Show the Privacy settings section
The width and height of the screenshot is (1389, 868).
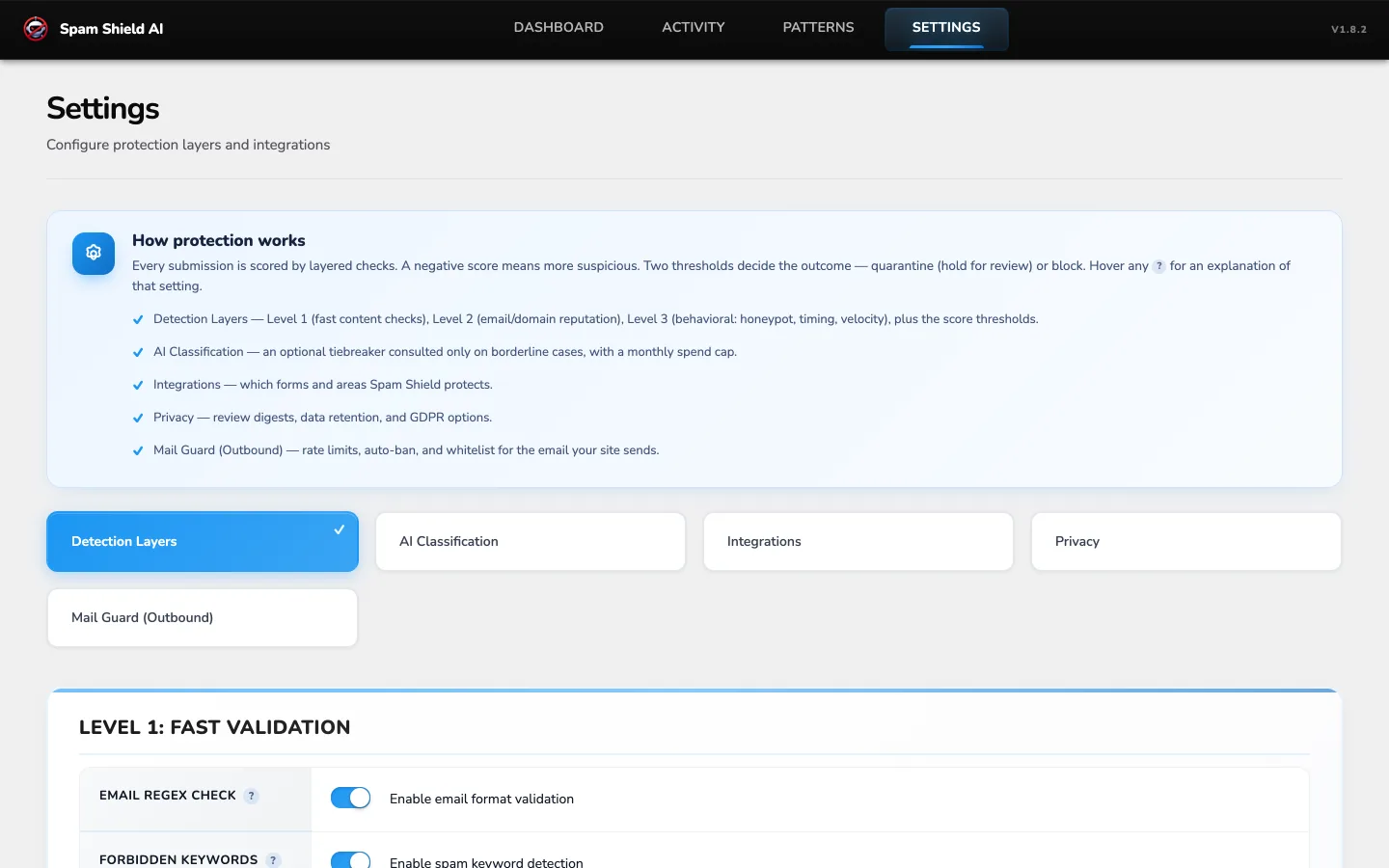(1186, 541)
